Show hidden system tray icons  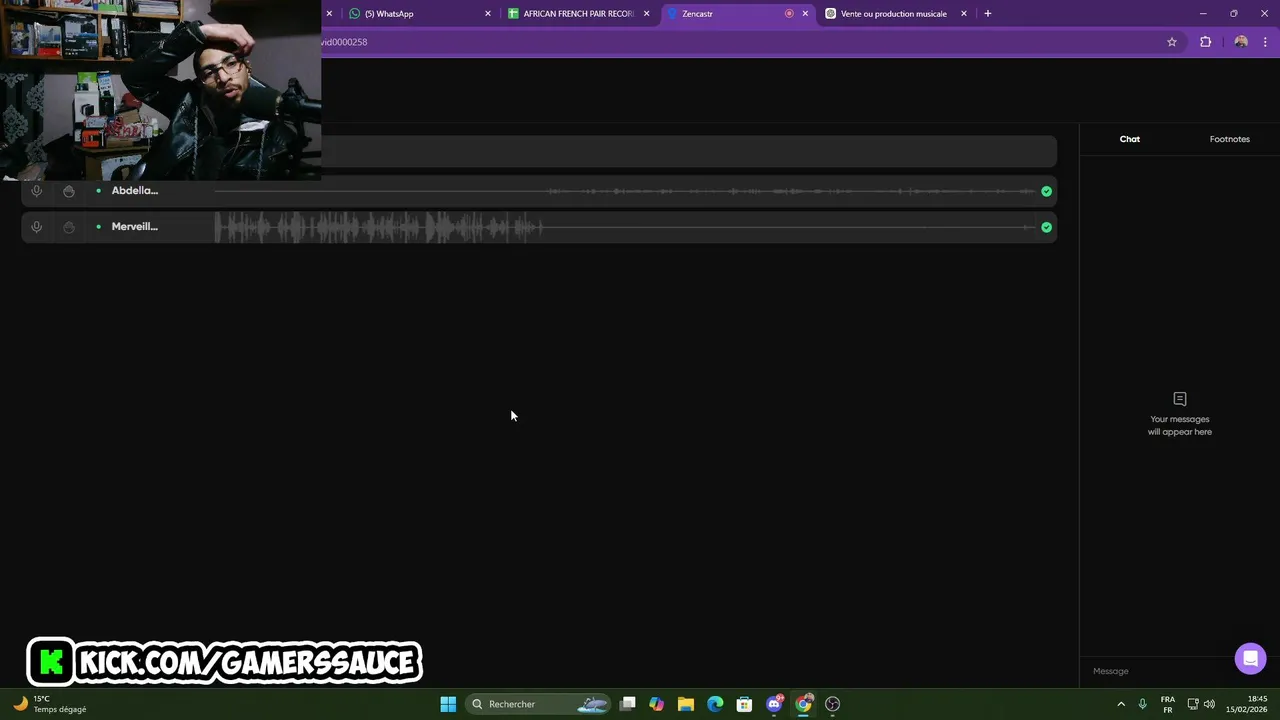1121,704
